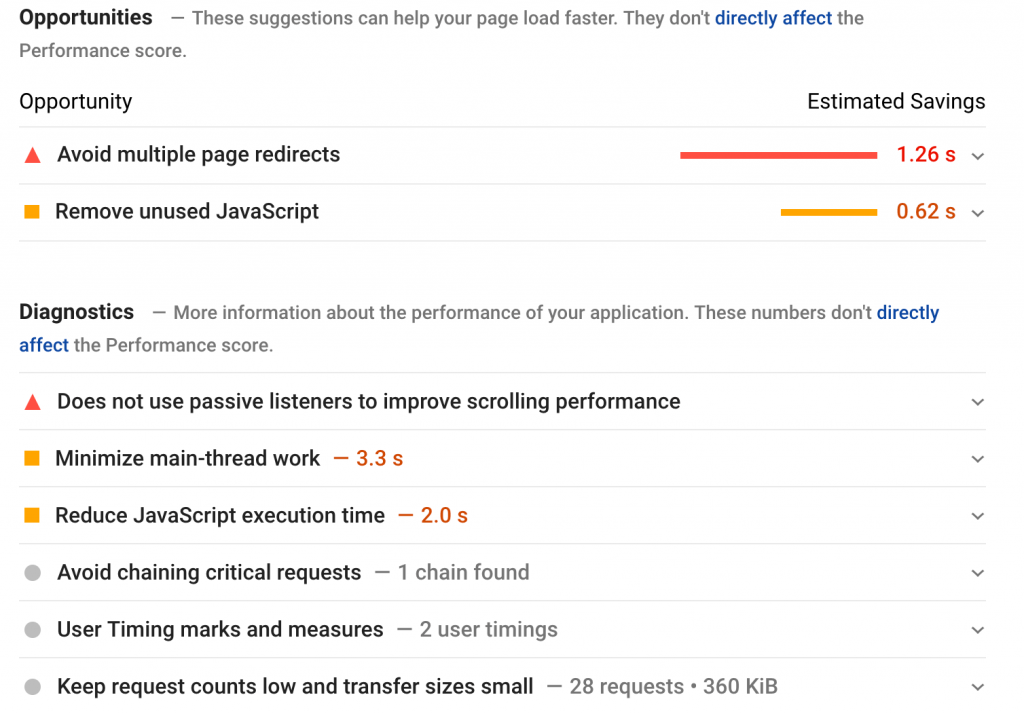
Task: Click gray circle beside Avoid chaining critical requests
Action: click(32, 573)
